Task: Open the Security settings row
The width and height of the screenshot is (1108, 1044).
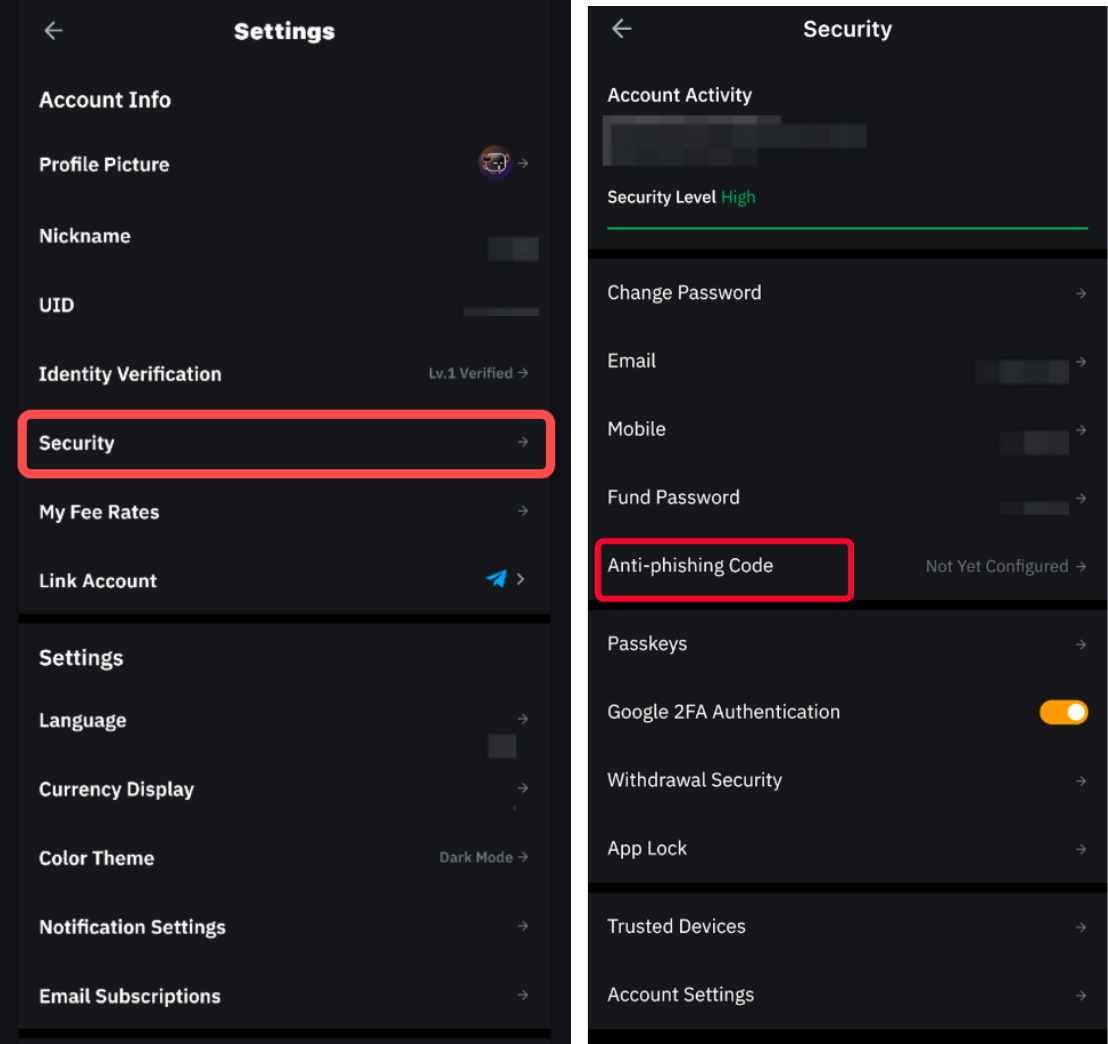Action: coord(284,443)
